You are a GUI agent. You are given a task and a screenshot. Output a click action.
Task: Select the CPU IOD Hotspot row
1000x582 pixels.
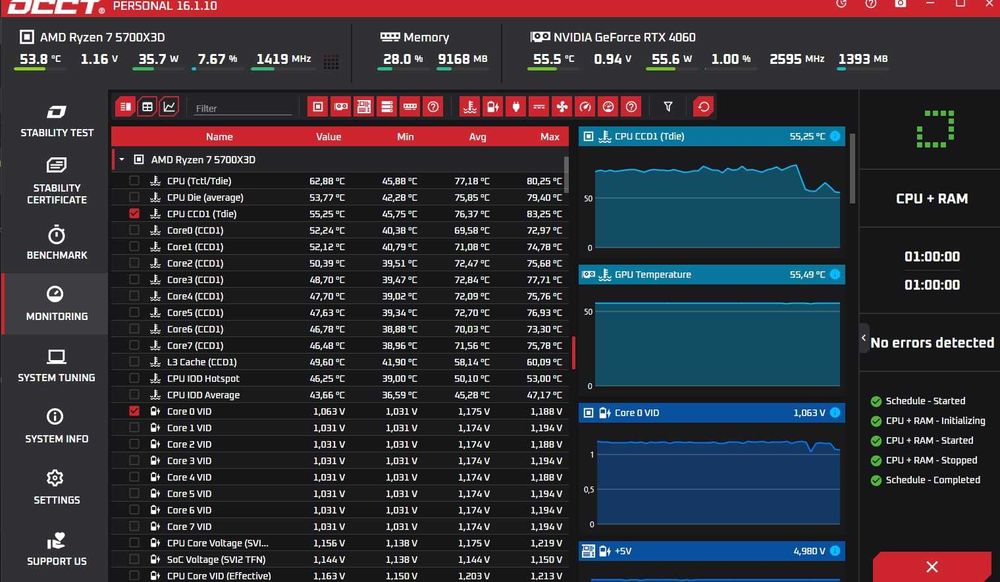[x=340, y=378]
